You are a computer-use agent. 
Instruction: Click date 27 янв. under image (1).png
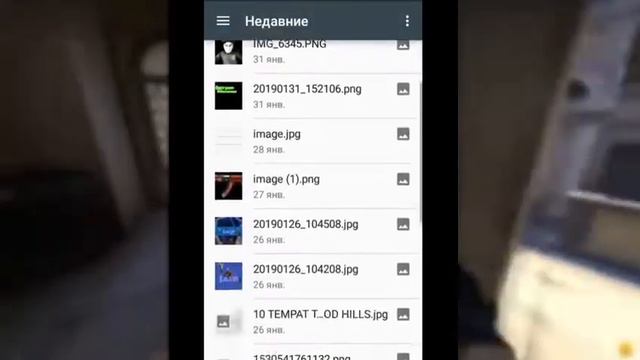(269, 195)
